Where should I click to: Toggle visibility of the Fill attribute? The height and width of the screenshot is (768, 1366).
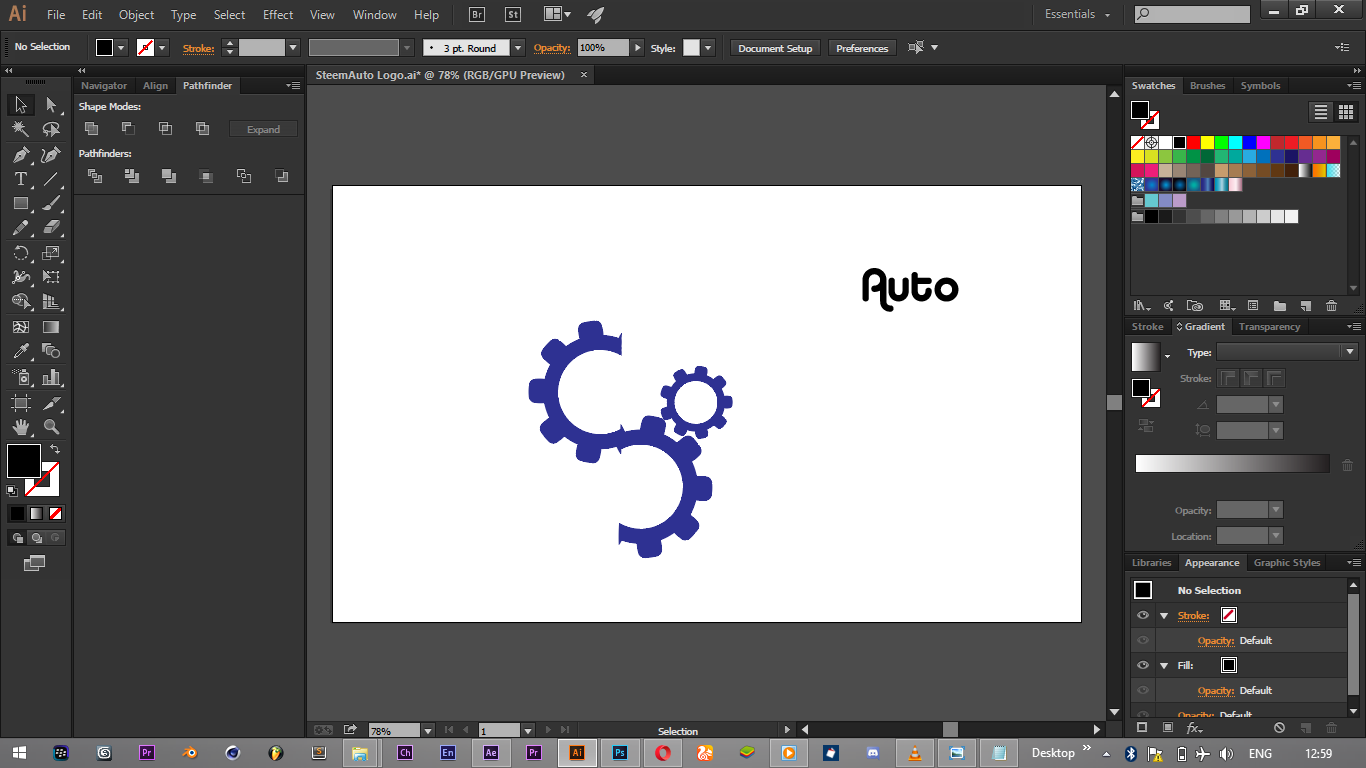click(x=1143, y=665)
